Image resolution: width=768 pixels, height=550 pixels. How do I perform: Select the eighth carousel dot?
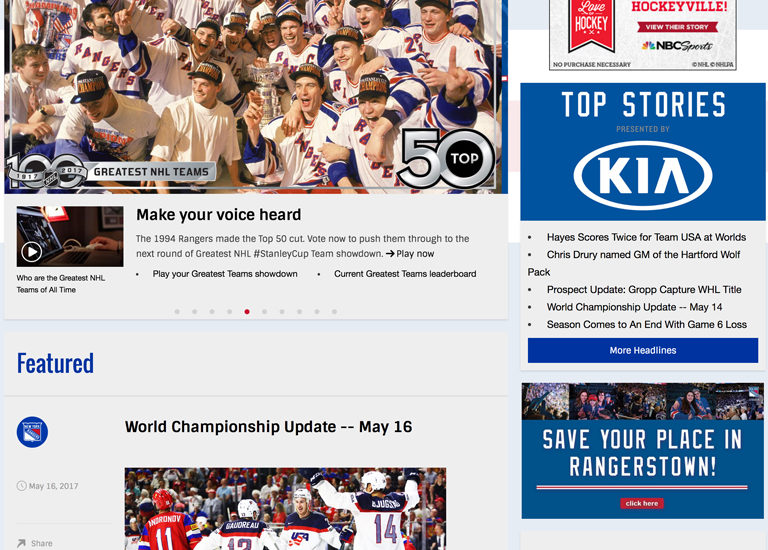pos(299,311)
